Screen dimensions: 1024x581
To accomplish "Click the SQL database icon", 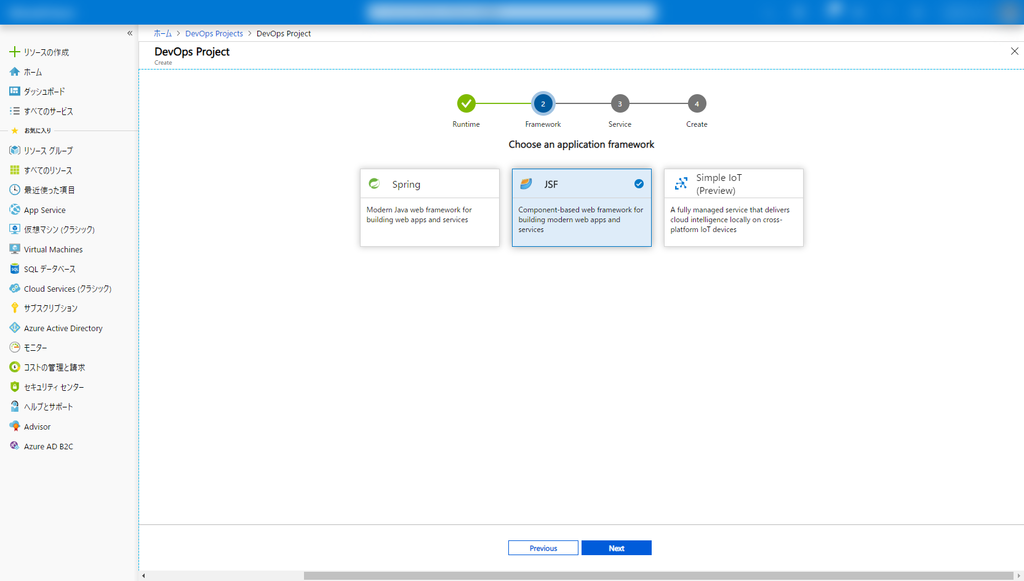I will [x=14, y=268].
